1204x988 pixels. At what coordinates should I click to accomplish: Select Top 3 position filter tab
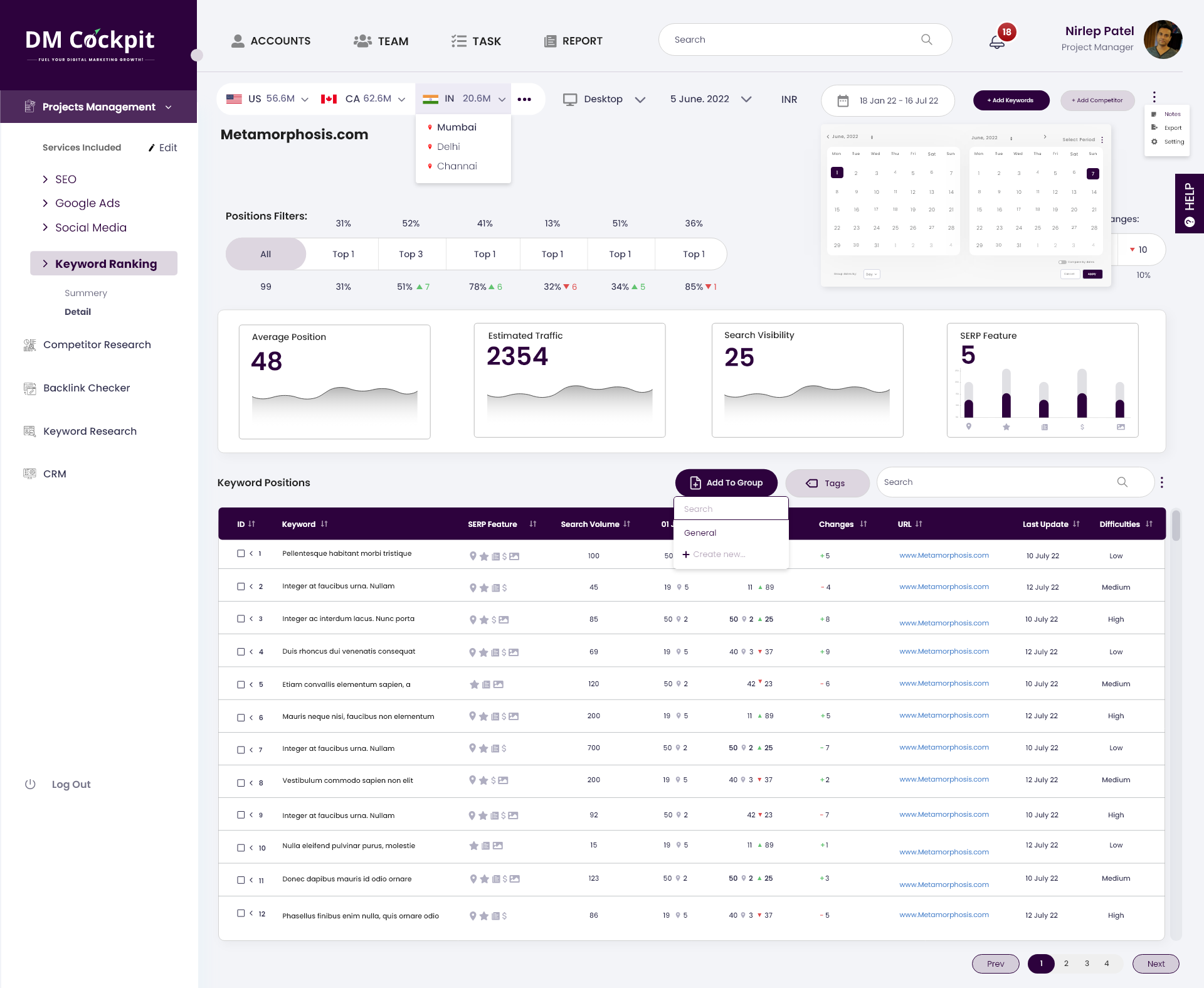(411, 254)
